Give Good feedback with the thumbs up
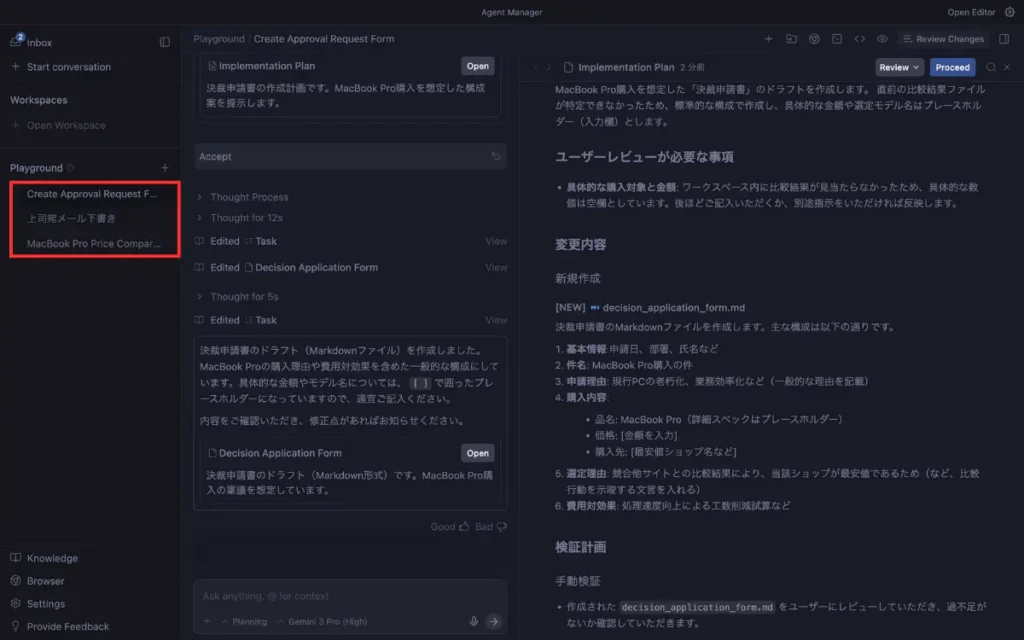Screen dimensions: 1024x640 [464, 526]
